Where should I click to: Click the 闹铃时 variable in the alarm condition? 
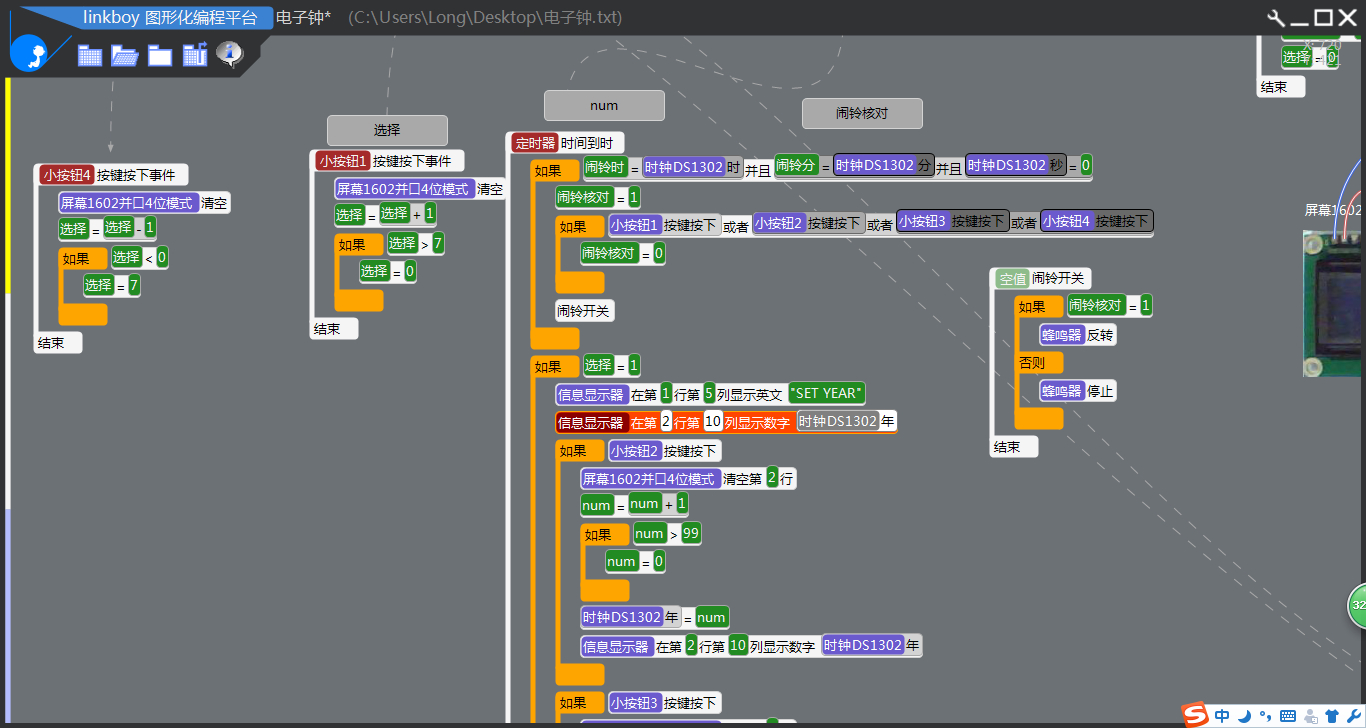click(605, 166)
